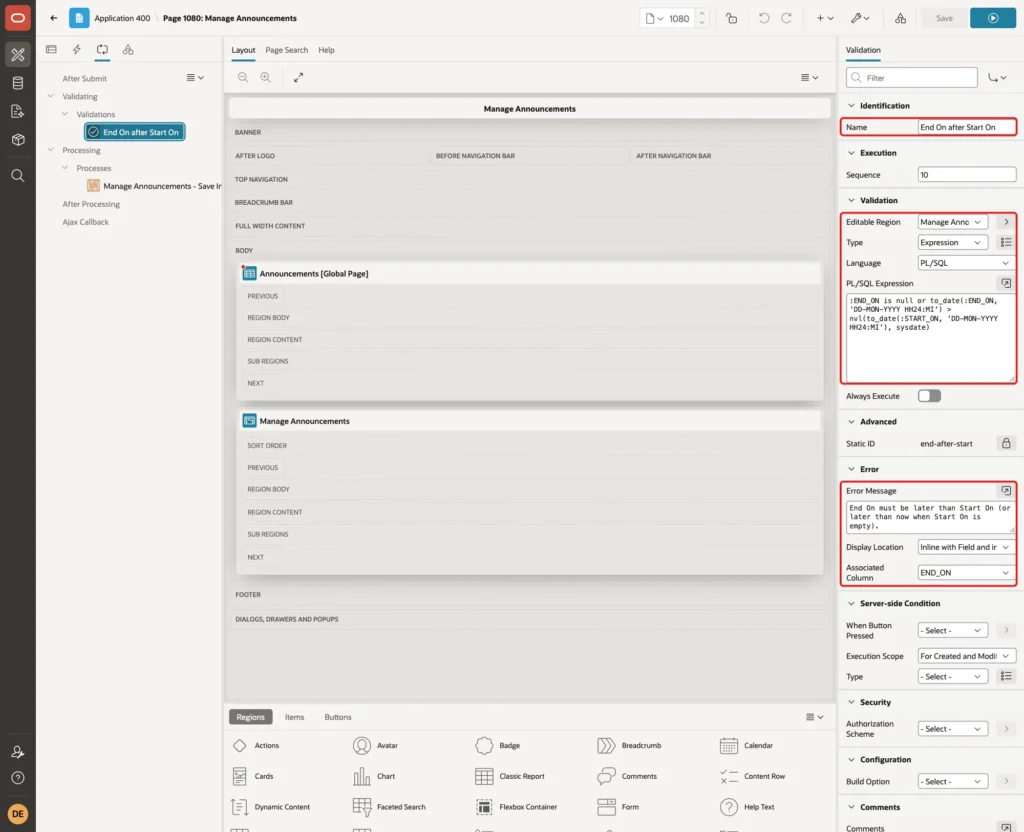The image size is (1024, 832).
Task: Open the Shared Components toolbar icon
Action: [900, 18]
